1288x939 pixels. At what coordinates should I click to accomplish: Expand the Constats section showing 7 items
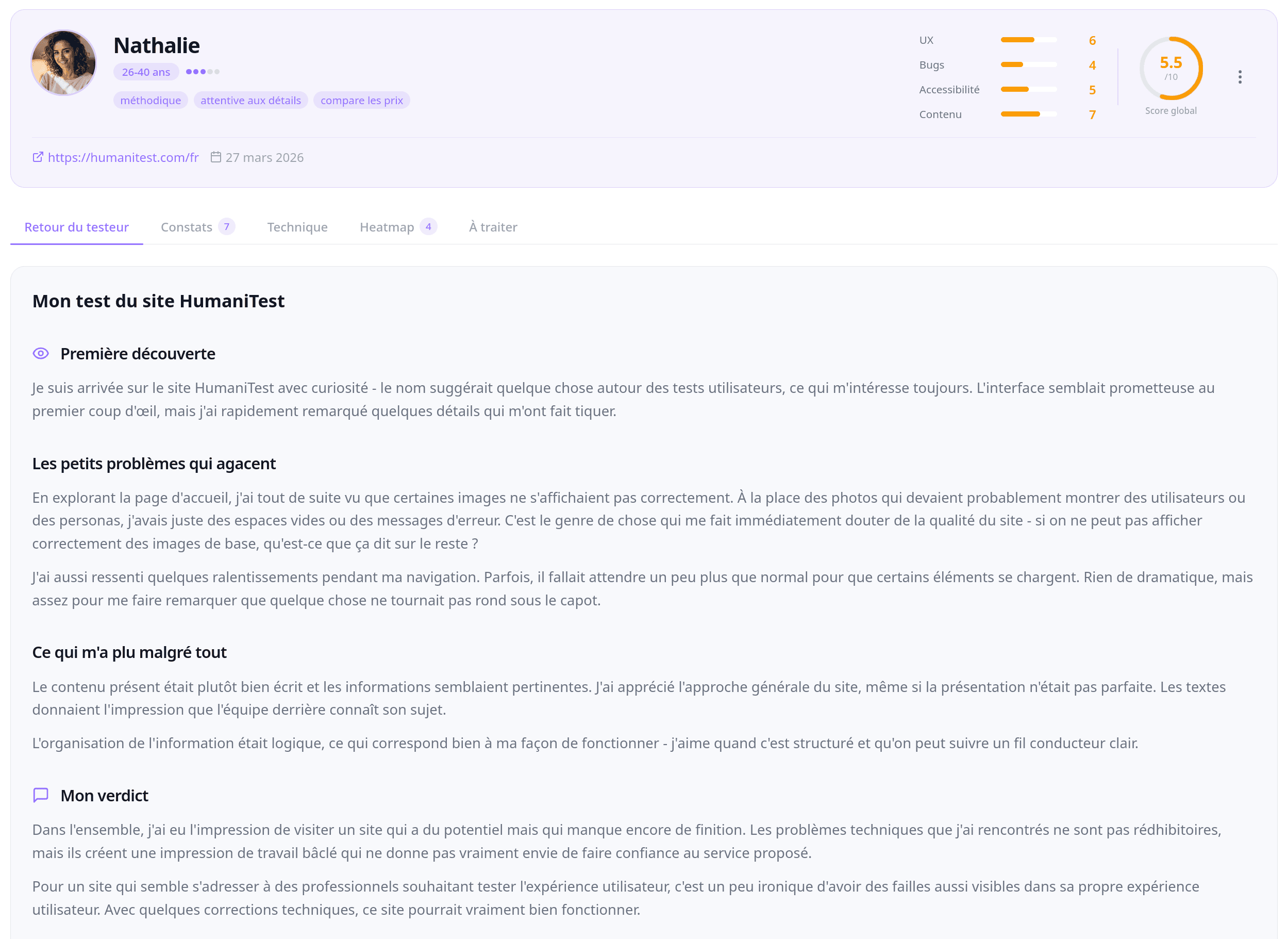click(197, 227)
